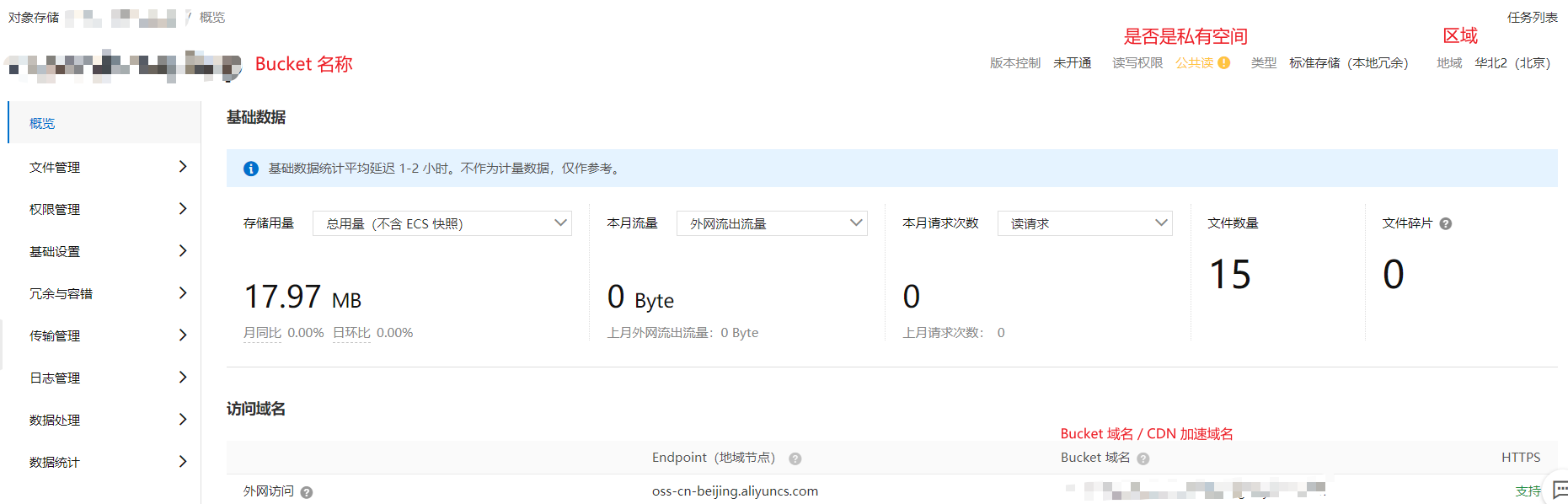Expand the 文件管理 sidebar menu

tap(105, 167)
